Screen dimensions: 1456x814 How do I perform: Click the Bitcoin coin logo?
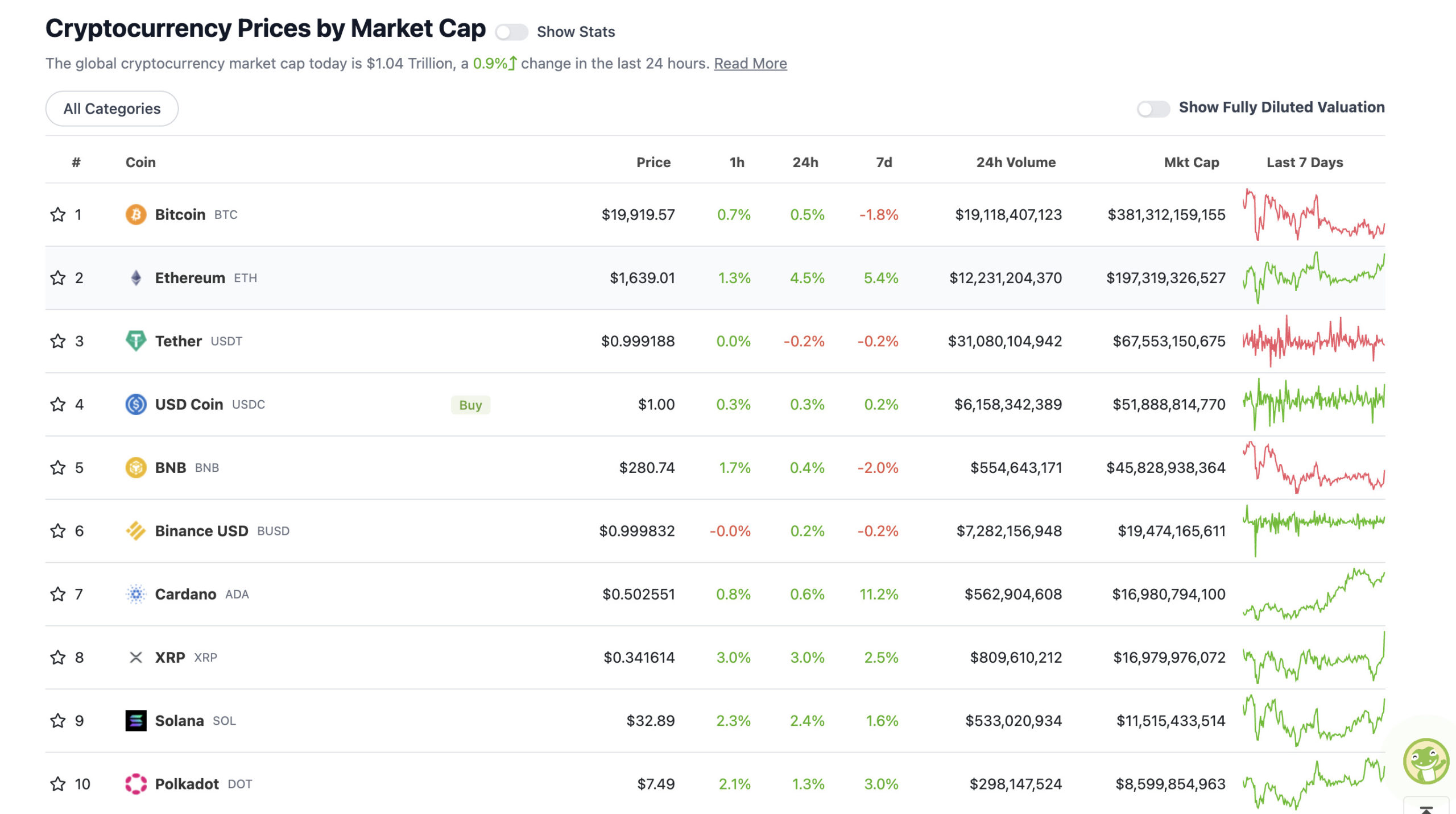point(136,214)
